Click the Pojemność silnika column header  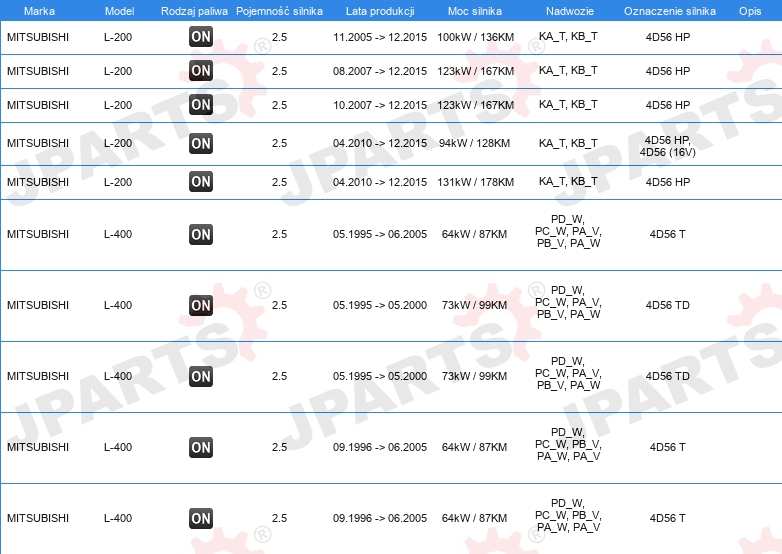(x=279, y=11)
